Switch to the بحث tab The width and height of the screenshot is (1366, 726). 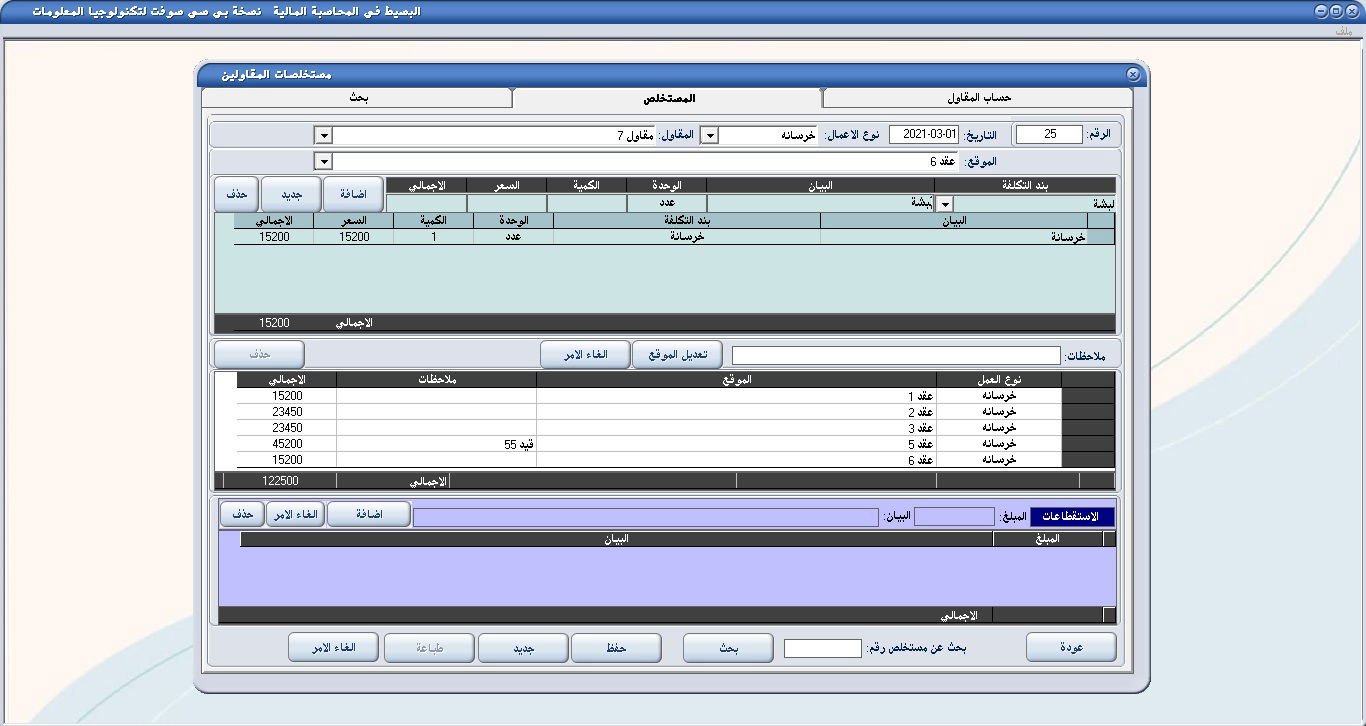(x=357, y=98)
